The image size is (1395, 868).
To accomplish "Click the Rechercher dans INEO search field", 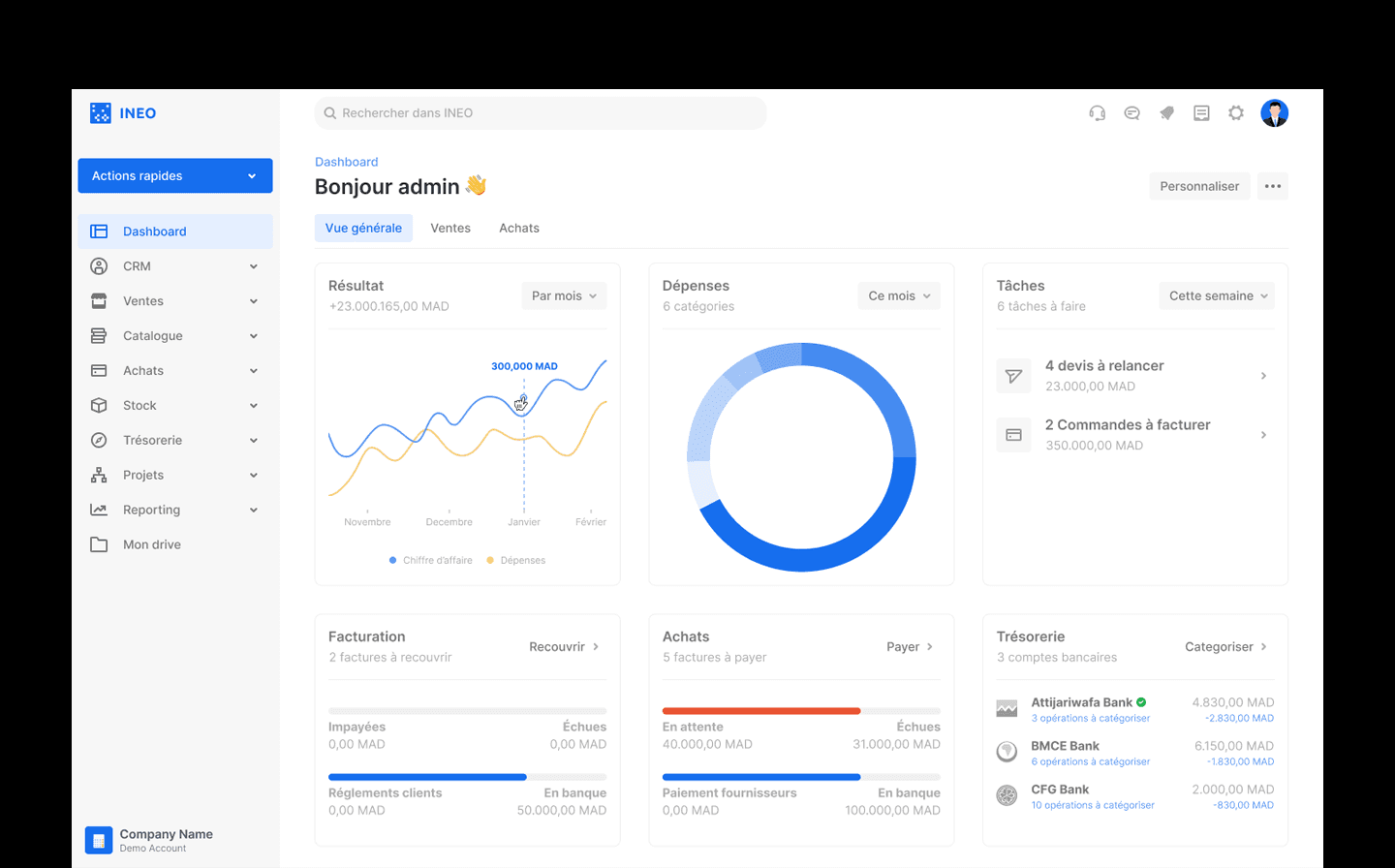I will click(541, 113).
